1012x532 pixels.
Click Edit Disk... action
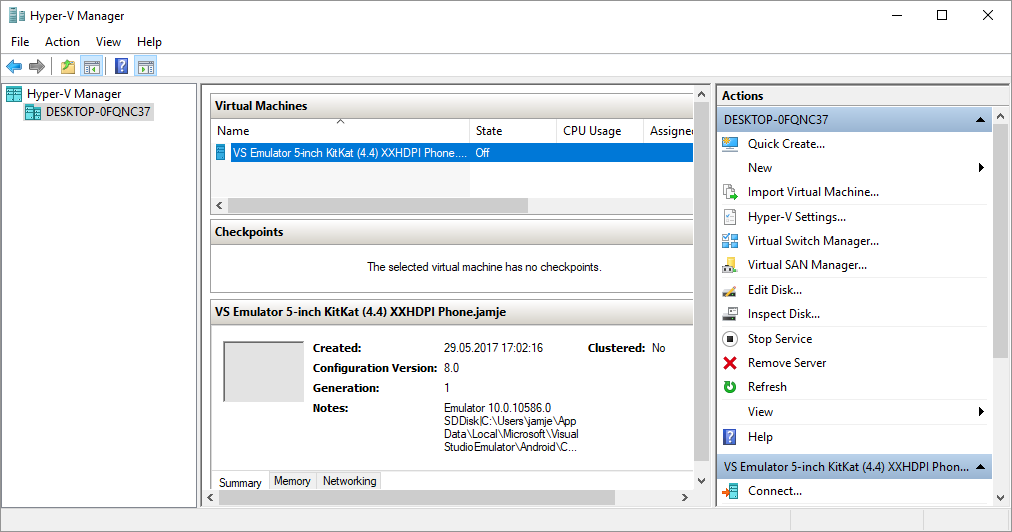pos(774,291)
